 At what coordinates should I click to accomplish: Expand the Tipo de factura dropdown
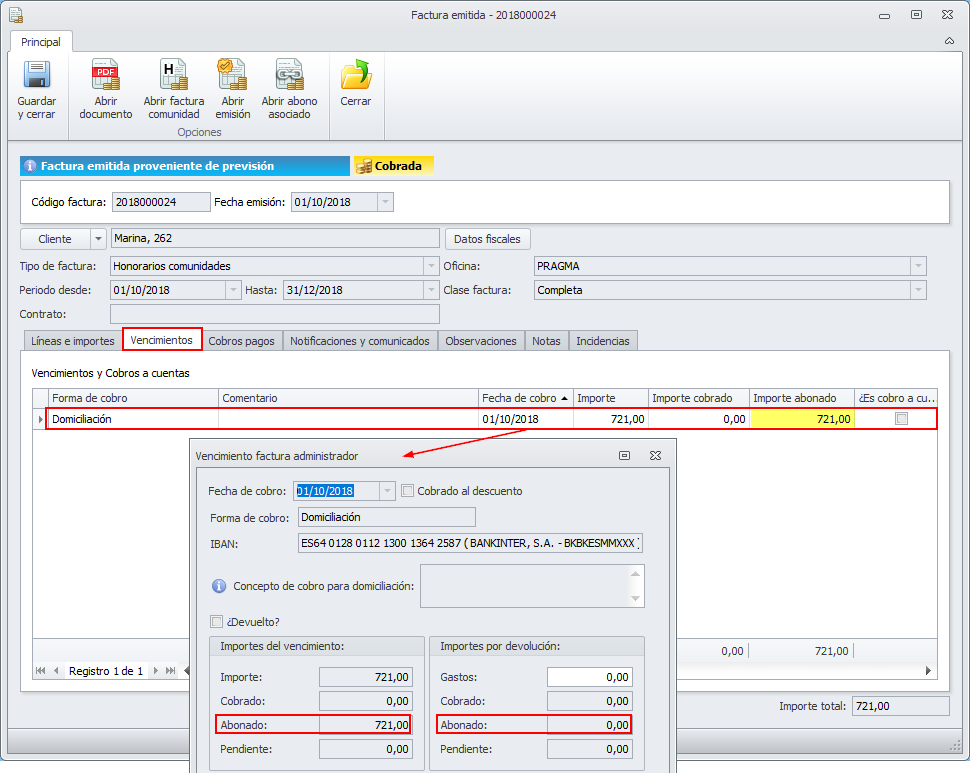431,266
